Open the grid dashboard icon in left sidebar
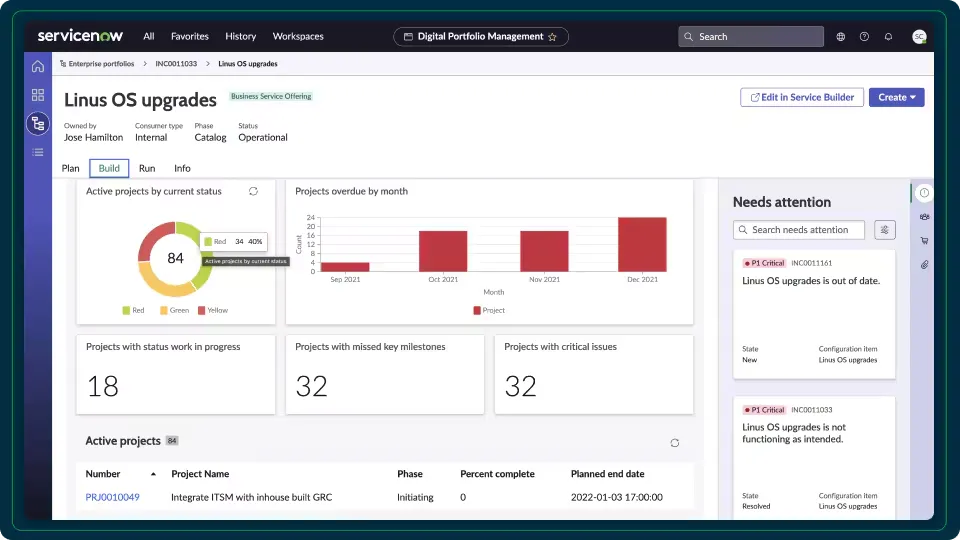This screenshot has width=960, height=540. click(38, 95)
